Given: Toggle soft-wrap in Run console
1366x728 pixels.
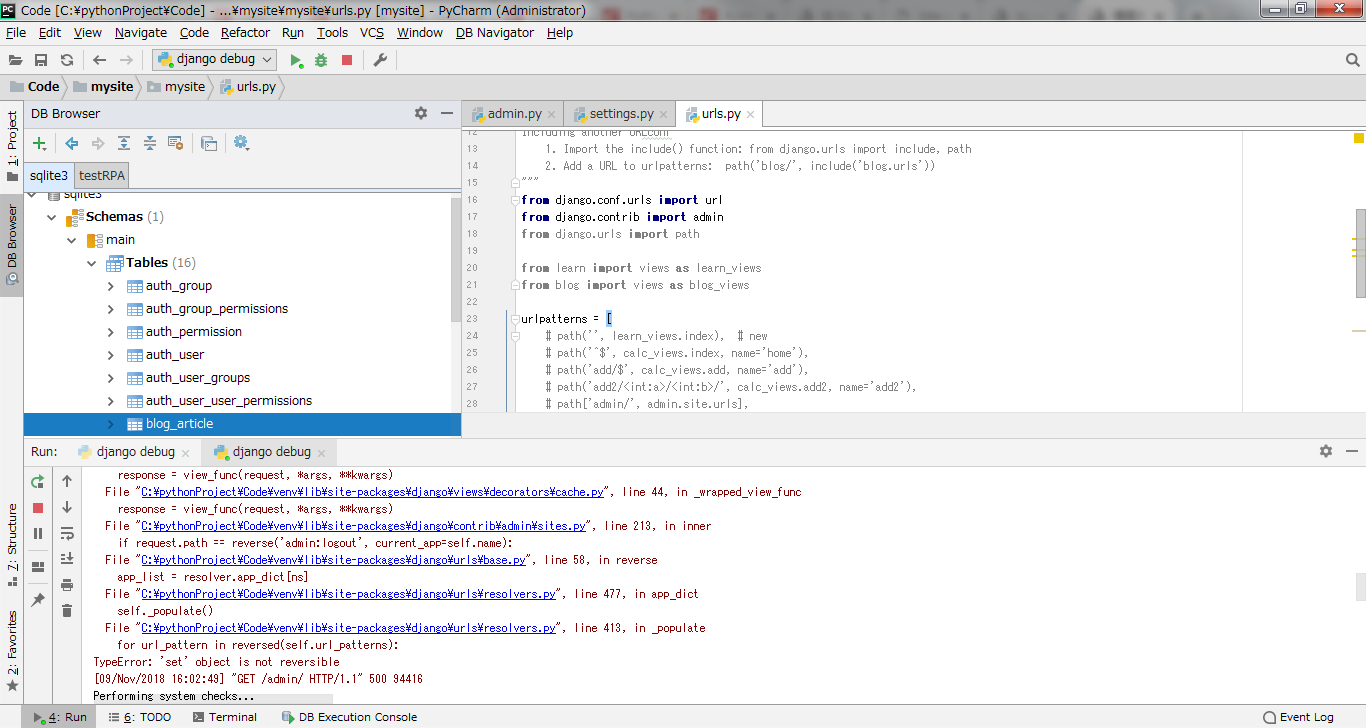Looking at the screenshot, I should (67, 533).
